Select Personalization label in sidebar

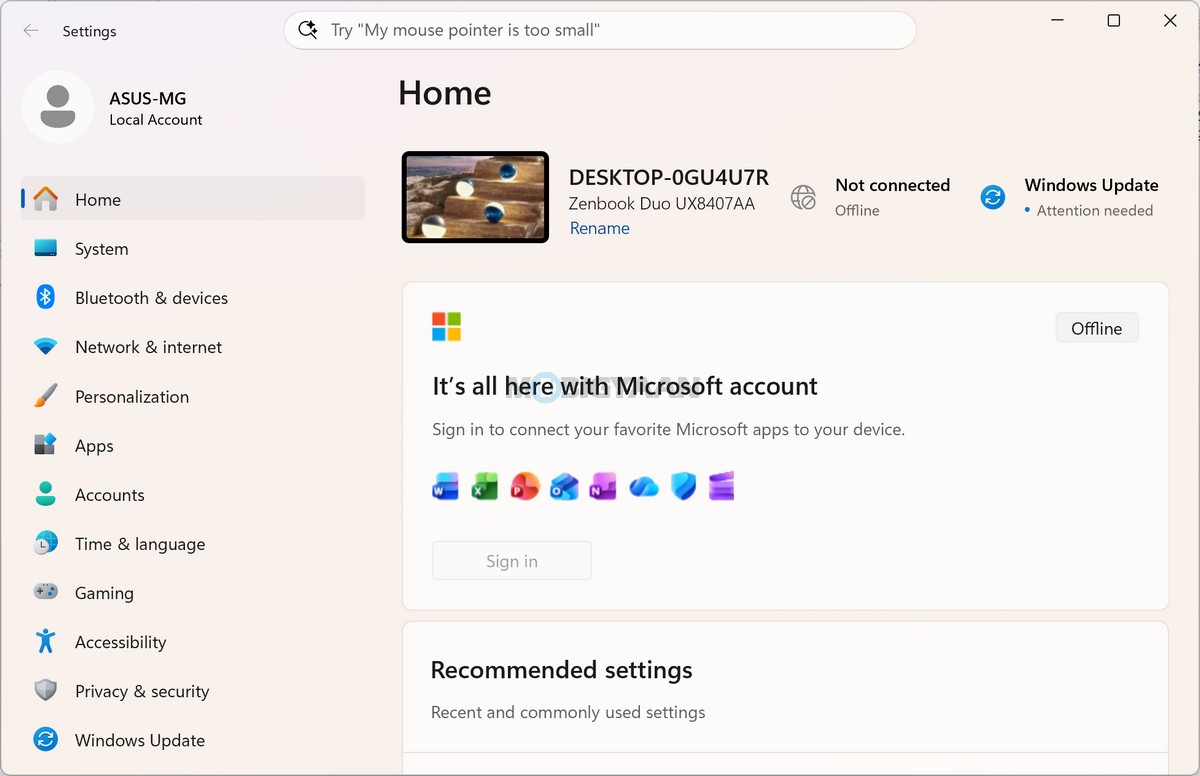(132, 396)
